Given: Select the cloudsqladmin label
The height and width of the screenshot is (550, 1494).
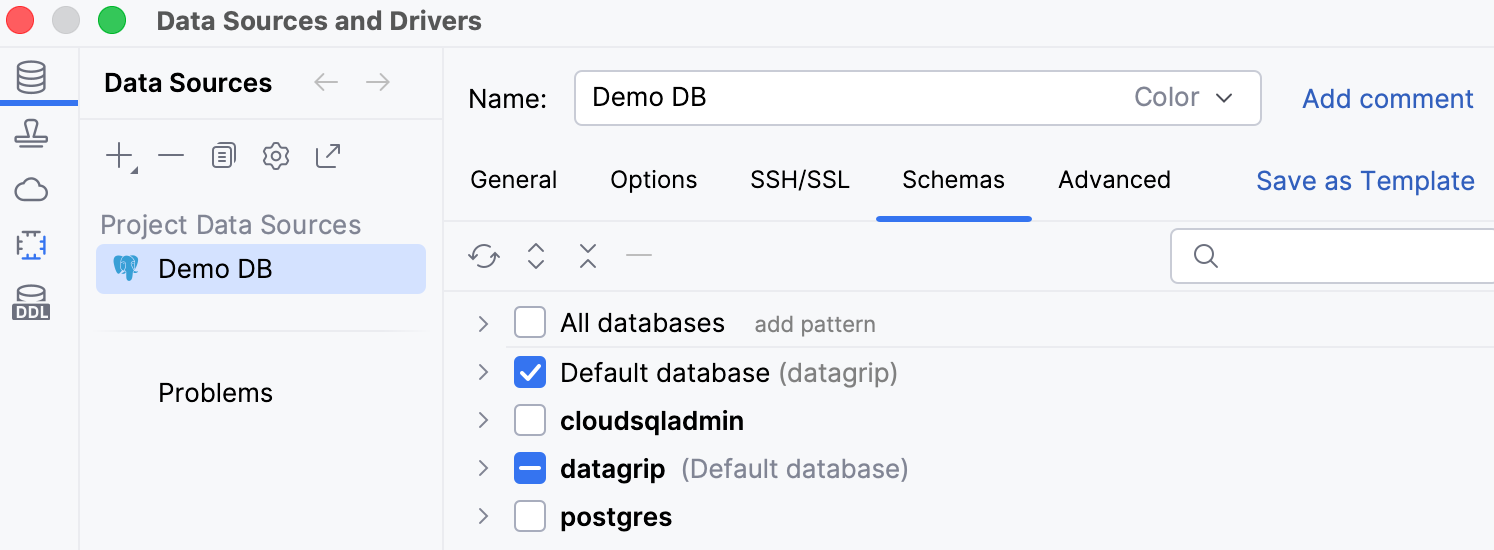Looking at the screenshot, I should click(x=652, y=421).
